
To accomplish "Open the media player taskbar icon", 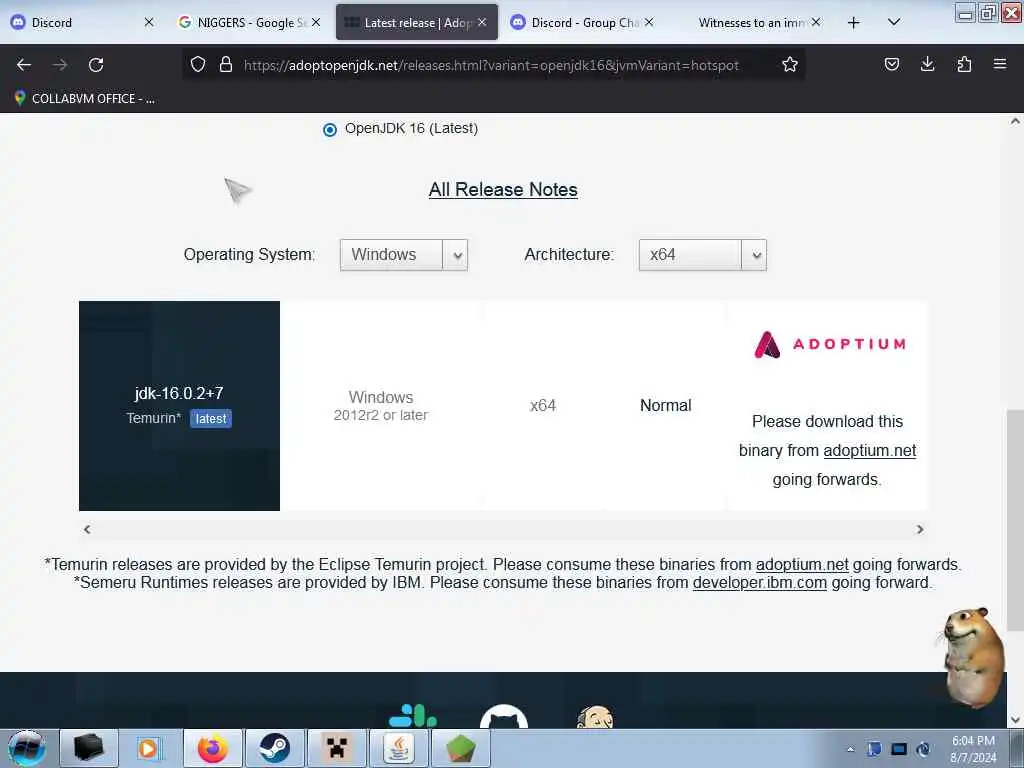I will pyautogui.click(x=149, y=748).
